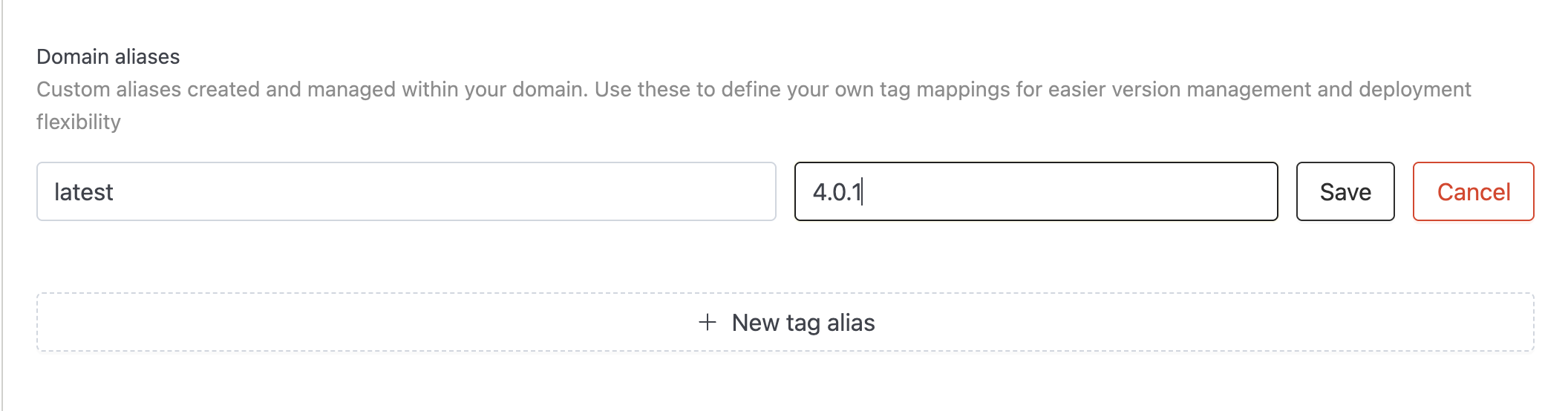Click the Cancel label text
This screenshot has height=411, width=1568.
coord(1473,192)
